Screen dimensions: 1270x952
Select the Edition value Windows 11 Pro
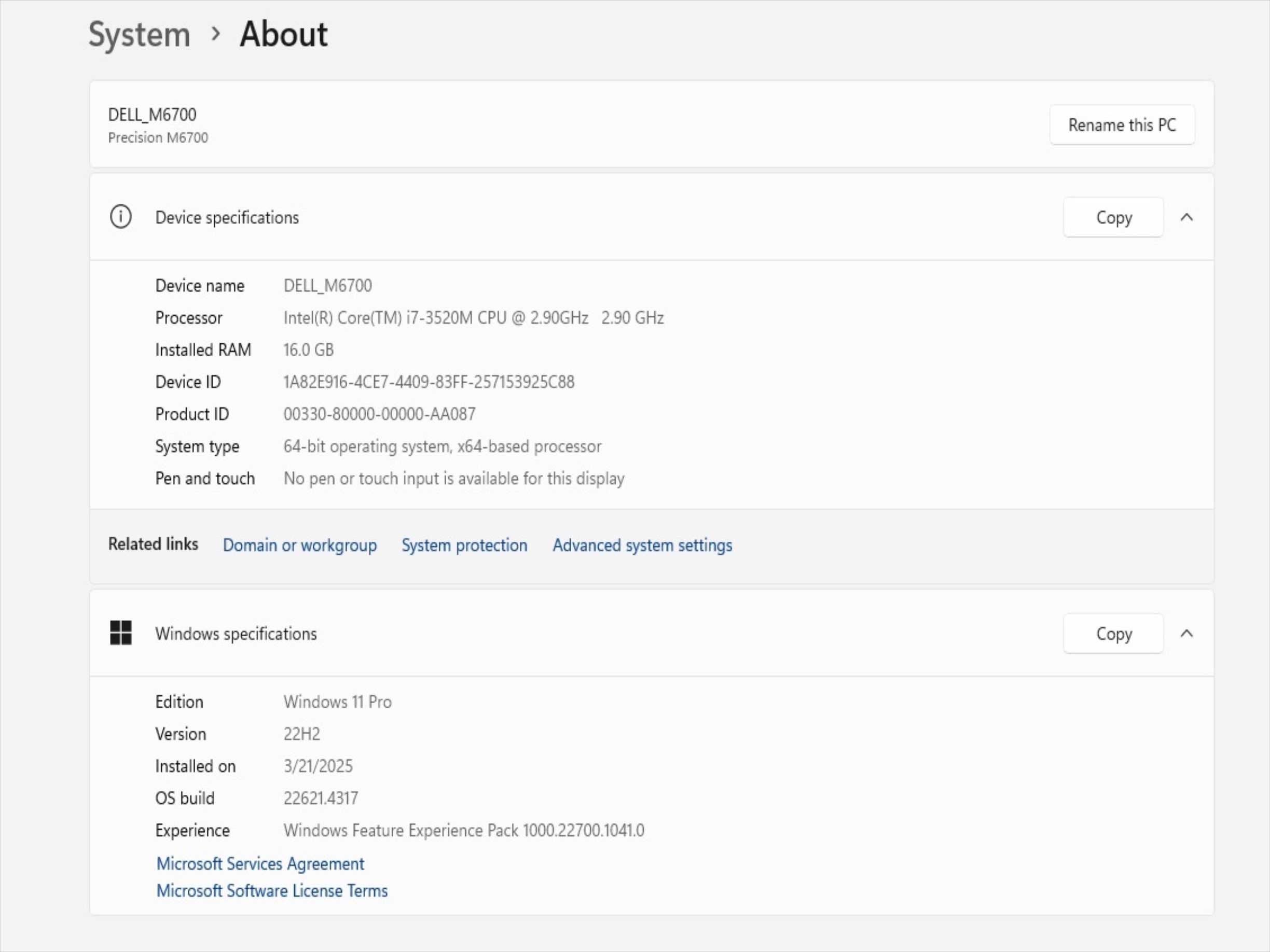[338, 701]
